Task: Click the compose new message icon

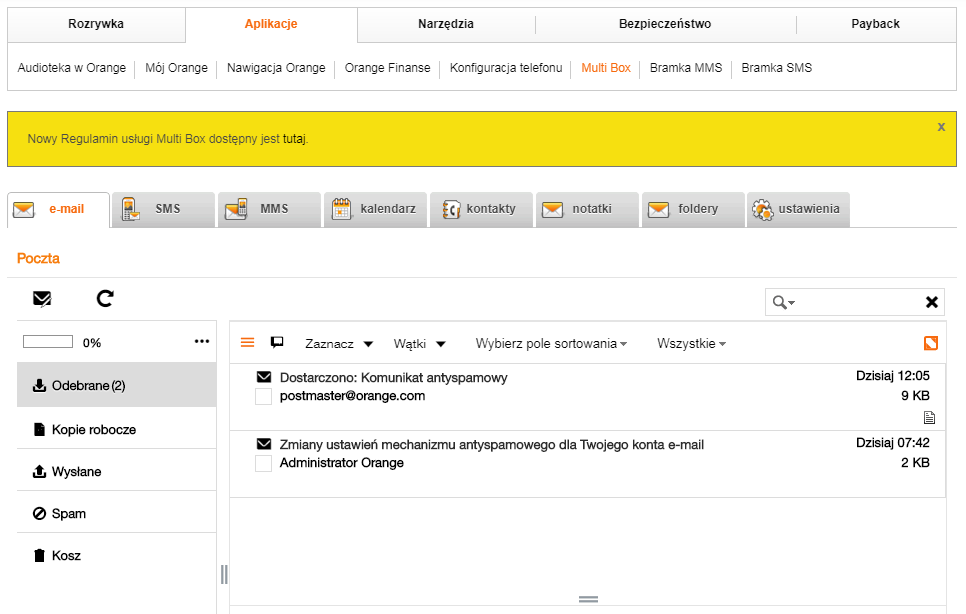Action: pyautogui.click(x=42, y=298)
